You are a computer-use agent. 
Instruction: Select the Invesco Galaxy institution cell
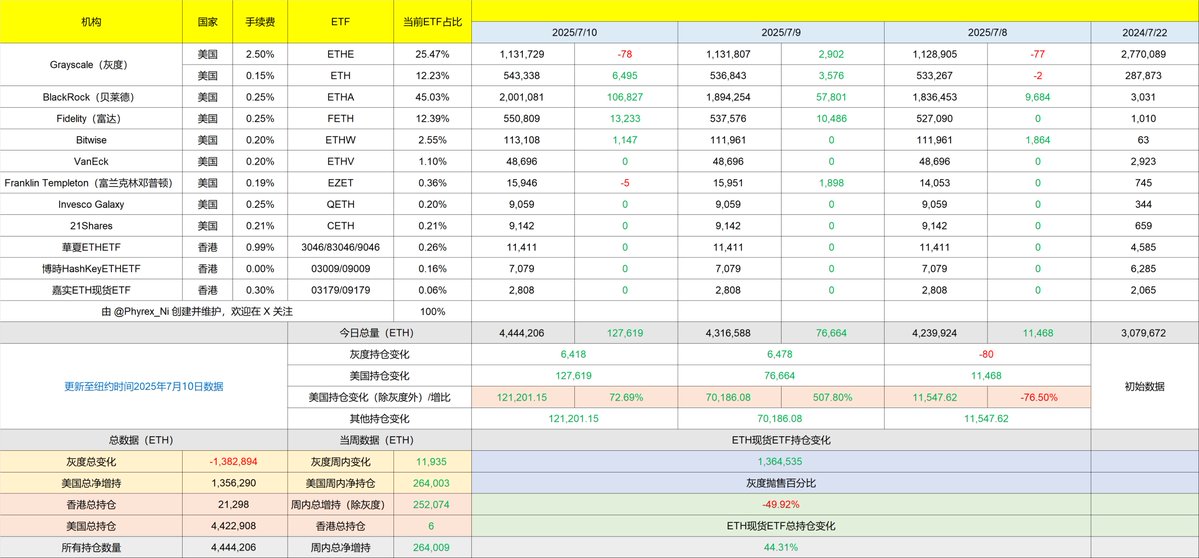(91, 204)
